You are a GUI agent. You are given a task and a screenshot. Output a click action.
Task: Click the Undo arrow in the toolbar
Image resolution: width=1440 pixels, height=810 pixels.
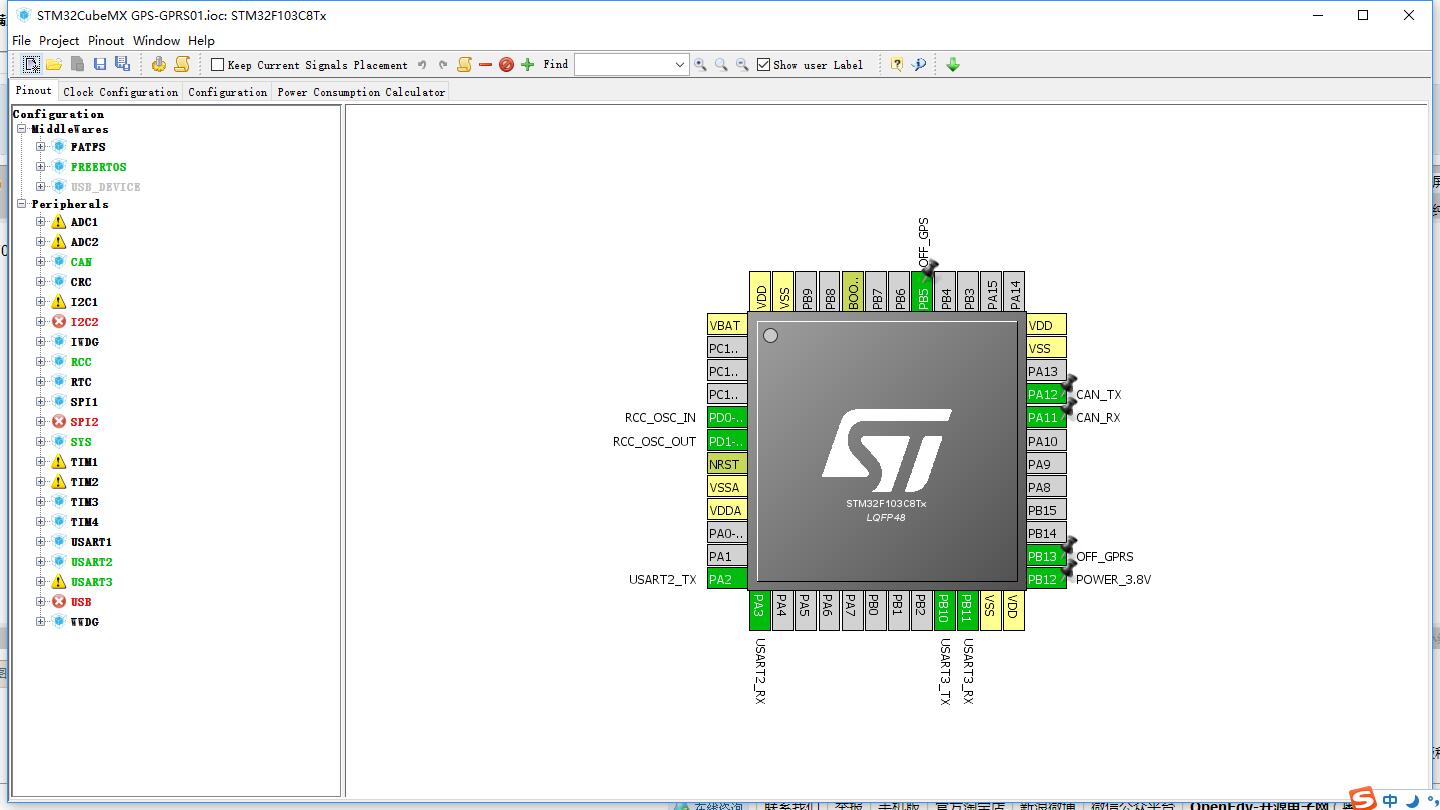coord(422,65)
